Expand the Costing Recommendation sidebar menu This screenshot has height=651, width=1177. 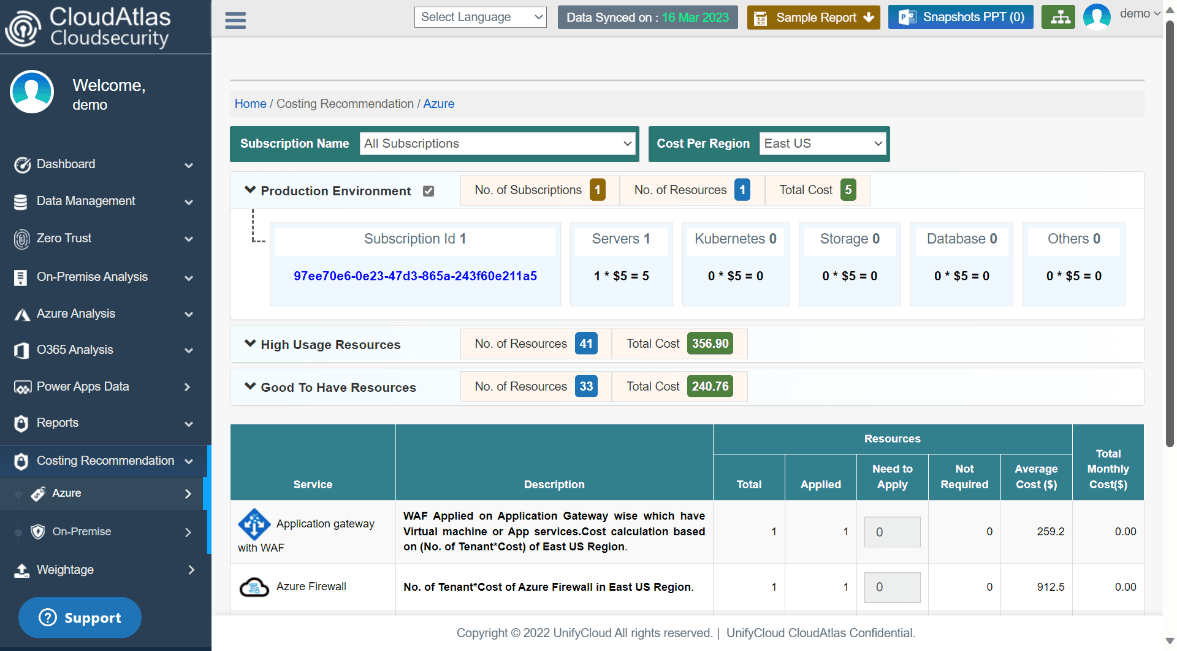coord(105,461)
